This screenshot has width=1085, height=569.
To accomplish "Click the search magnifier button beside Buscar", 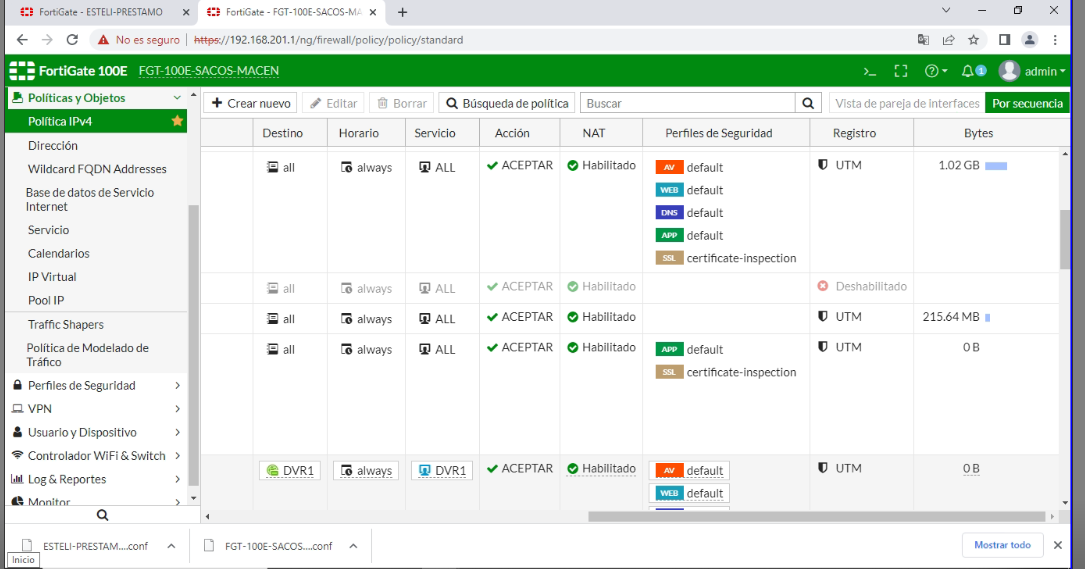I will click(x=808, y=103).
